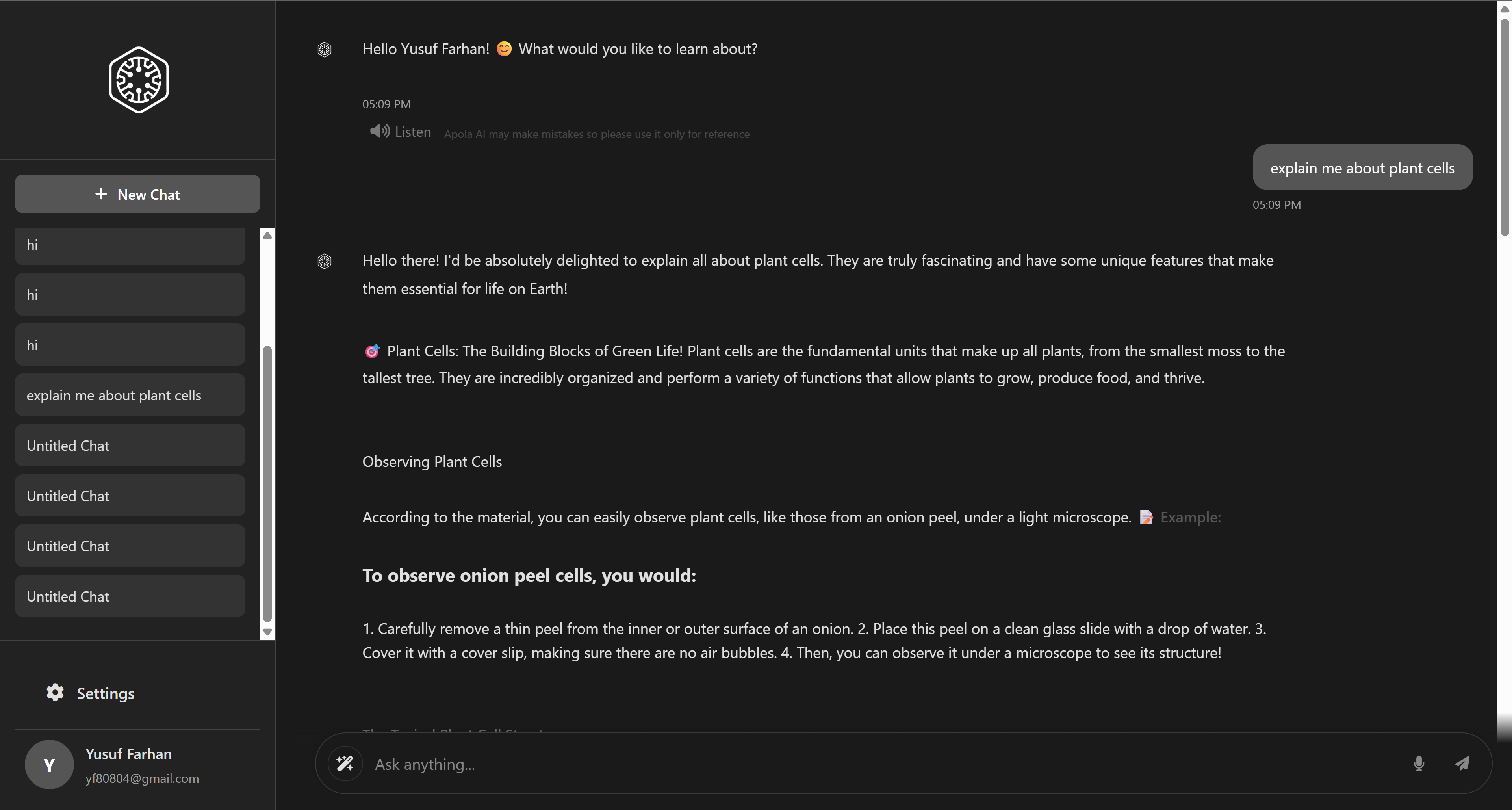This screenshot has height=810, width=1512.
Task: Open Settings via the gear icon
Action: [55, 693]
